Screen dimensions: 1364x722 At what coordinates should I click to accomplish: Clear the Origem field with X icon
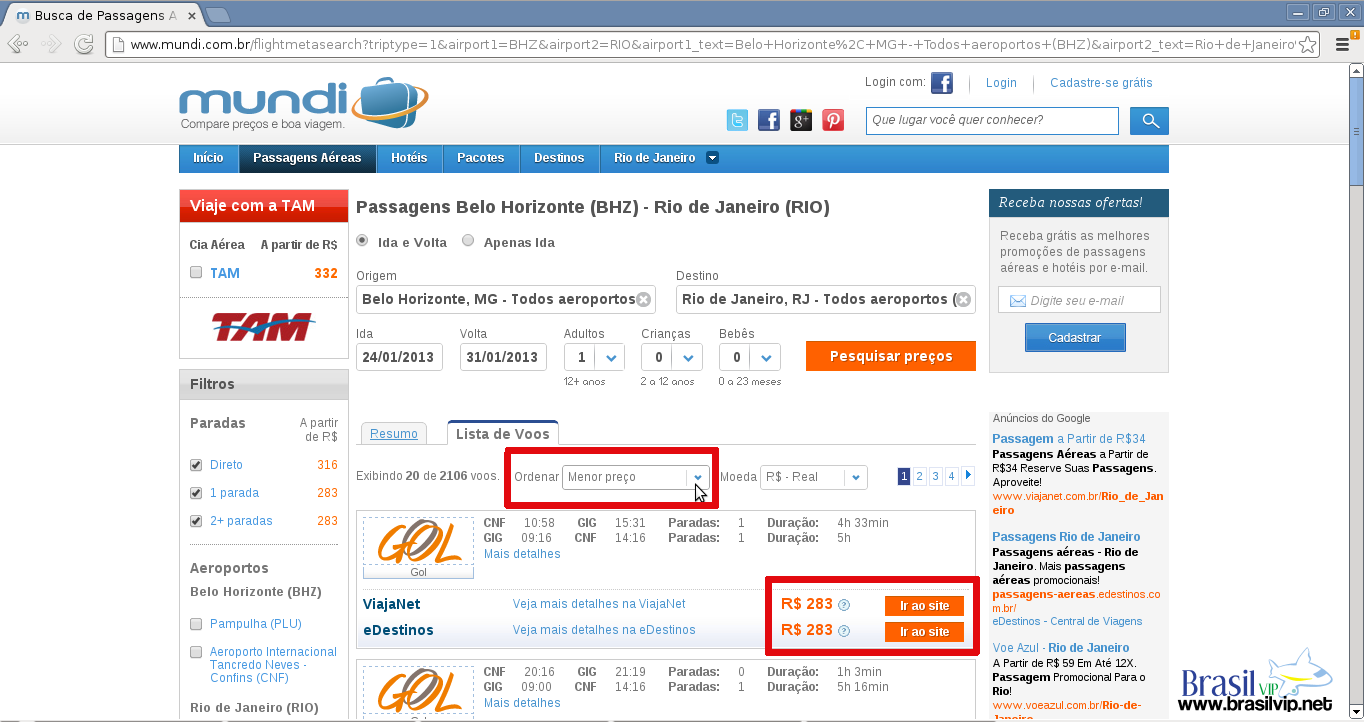click(644, 299)
